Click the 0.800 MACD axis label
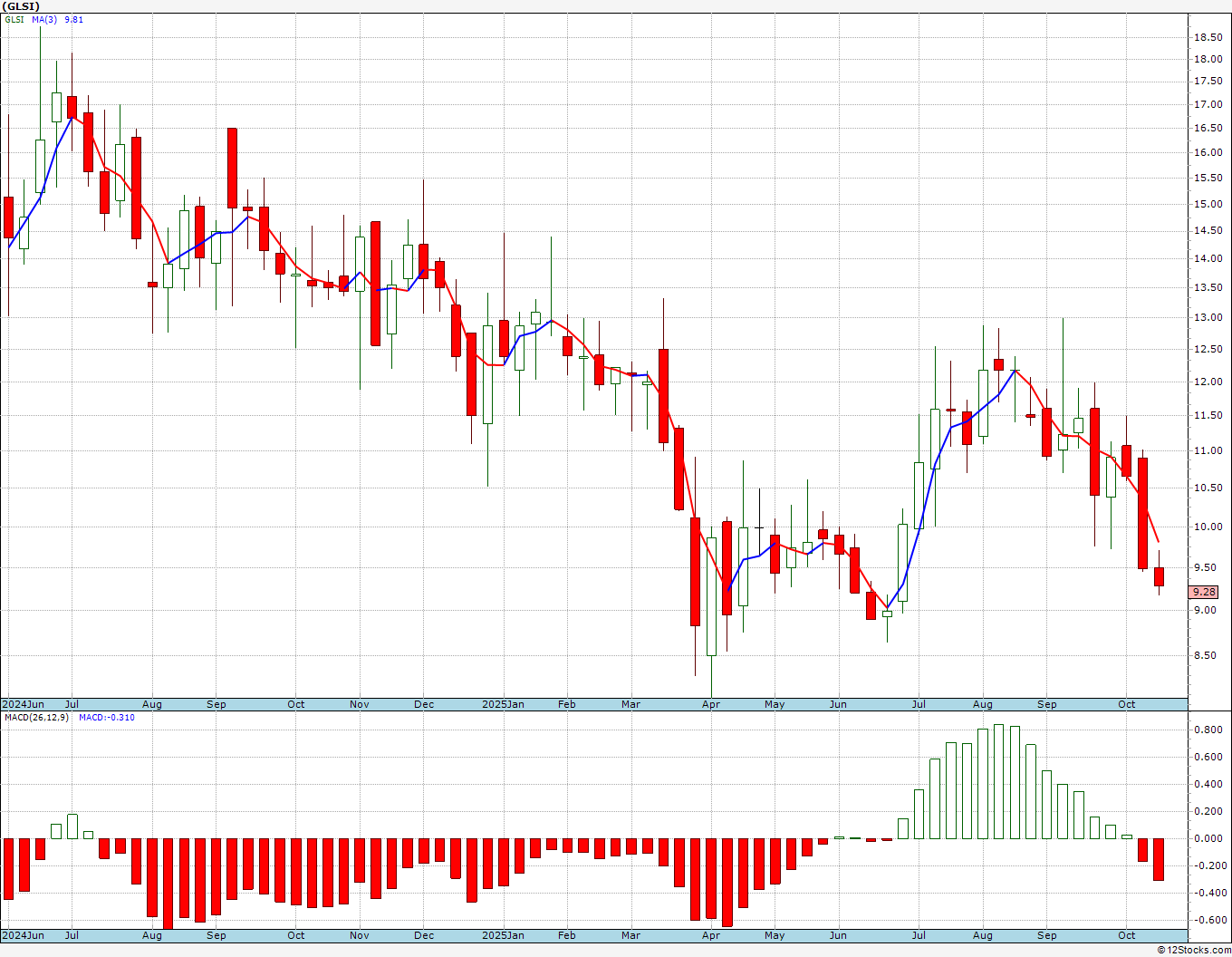Screen dimensions: 1232x957 tap(1208, 729)
